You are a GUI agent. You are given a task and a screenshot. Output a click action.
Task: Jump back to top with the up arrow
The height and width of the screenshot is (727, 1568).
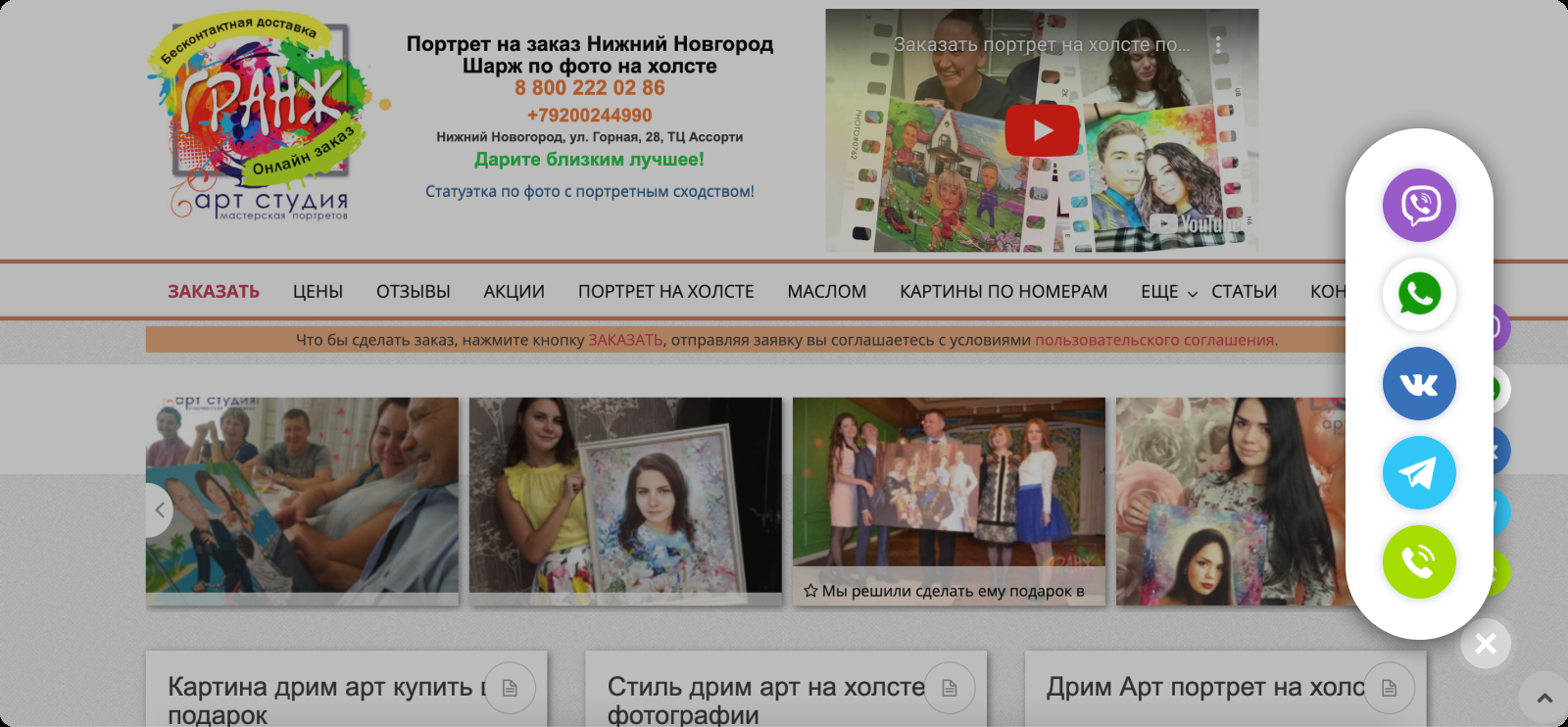tap(1544, 698)
